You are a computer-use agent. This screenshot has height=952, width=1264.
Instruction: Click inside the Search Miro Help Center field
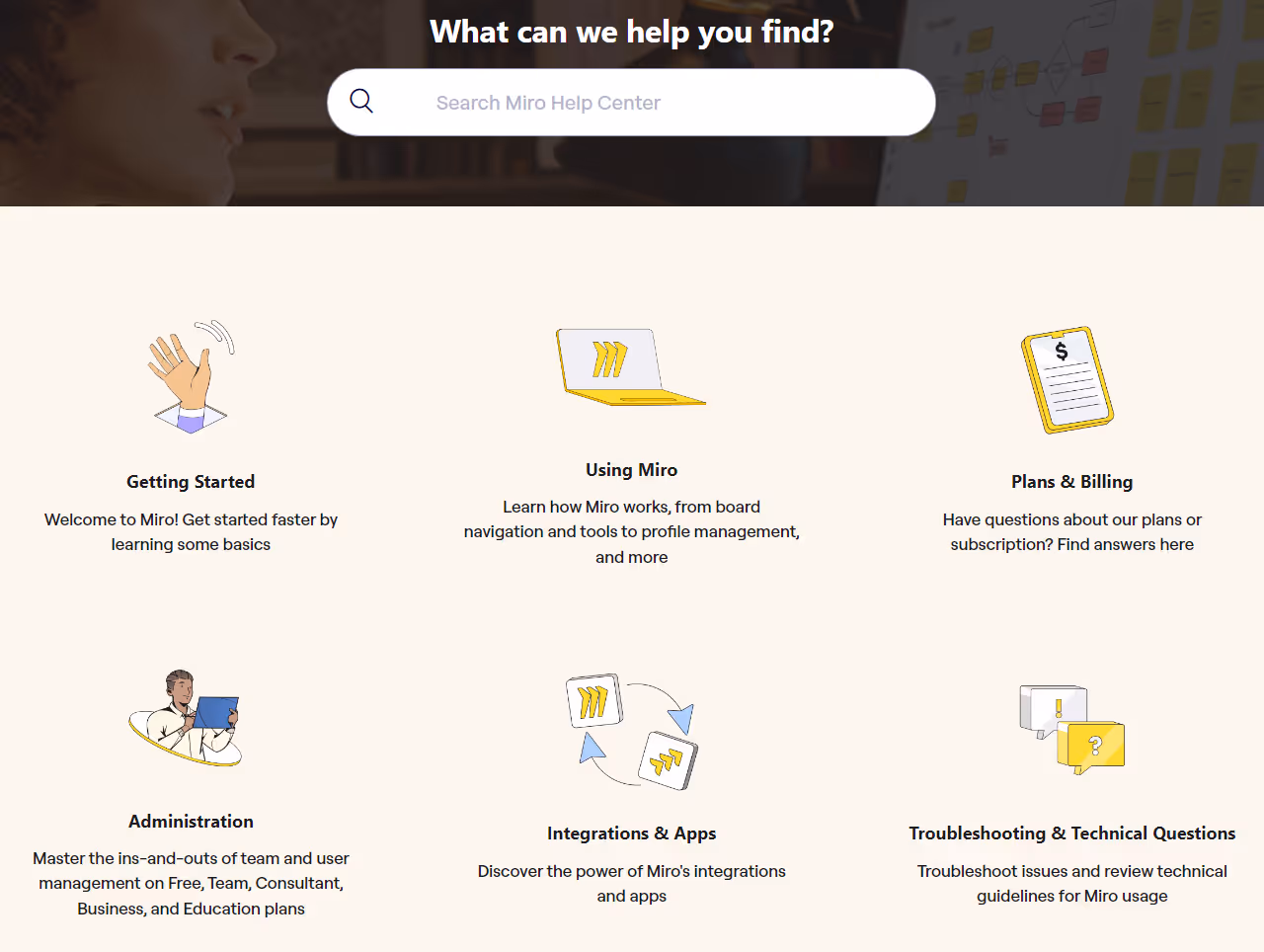tap(632, 102)
